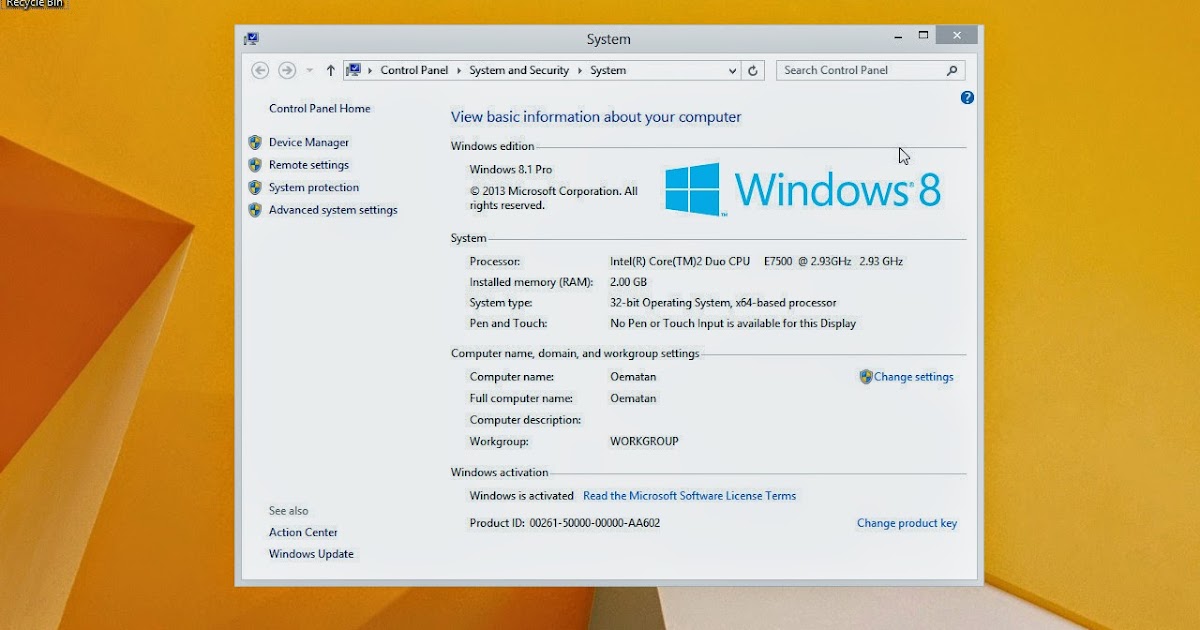Select System and Security in the breadcrumb

[x=519, y=71]
